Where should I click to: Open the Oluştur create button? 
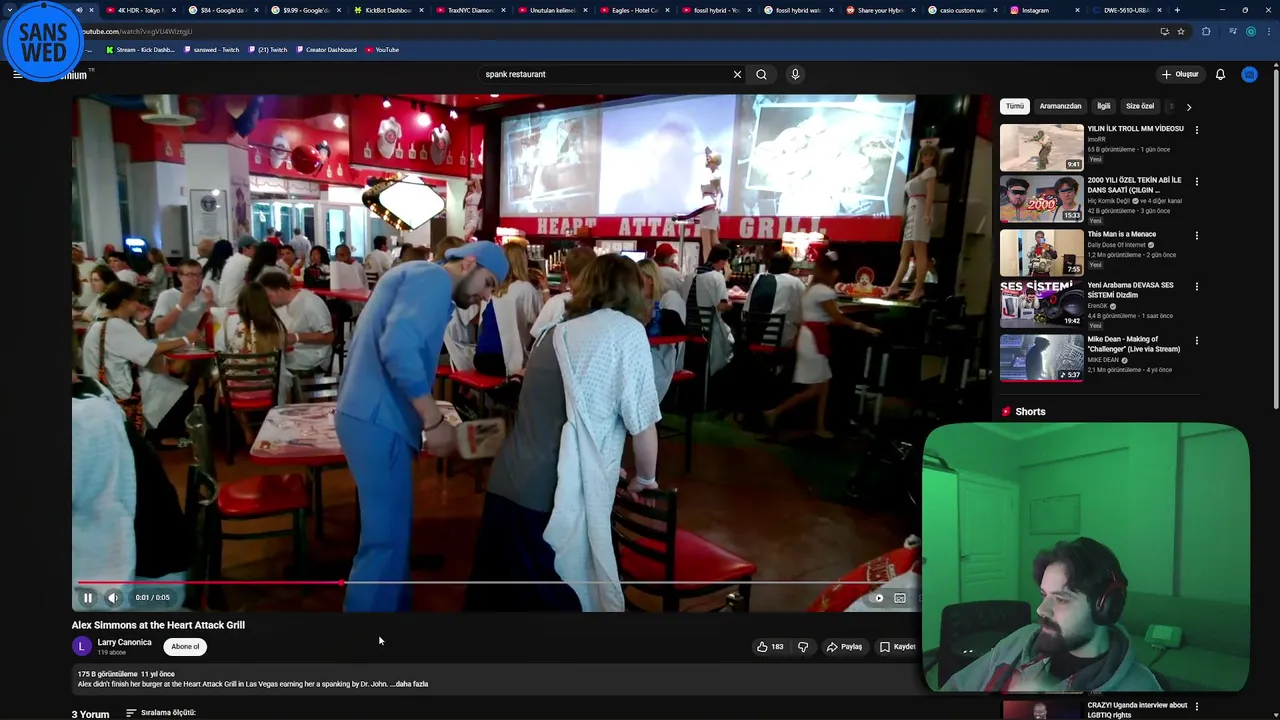click(1180, 74)
